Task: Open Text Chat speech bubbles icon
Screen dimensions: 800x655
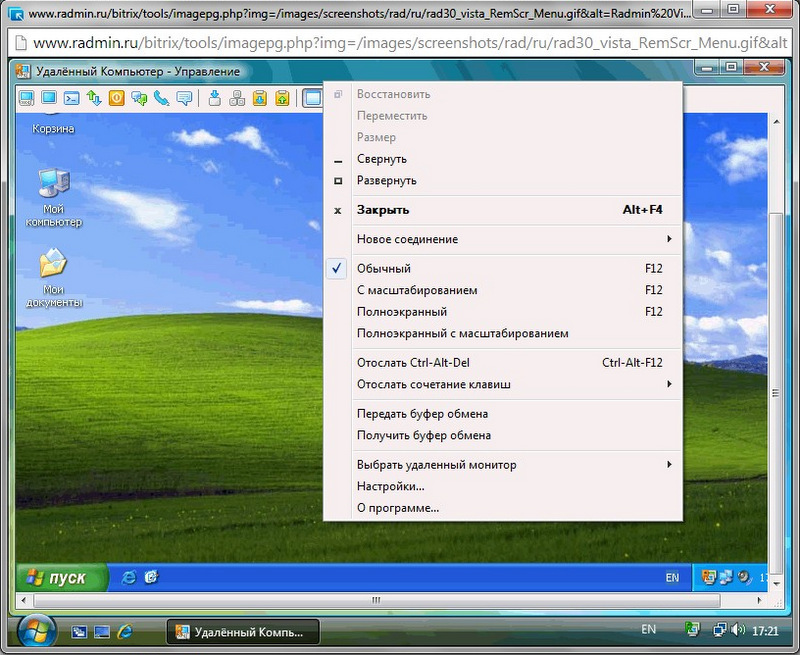Action: [139, 97]
